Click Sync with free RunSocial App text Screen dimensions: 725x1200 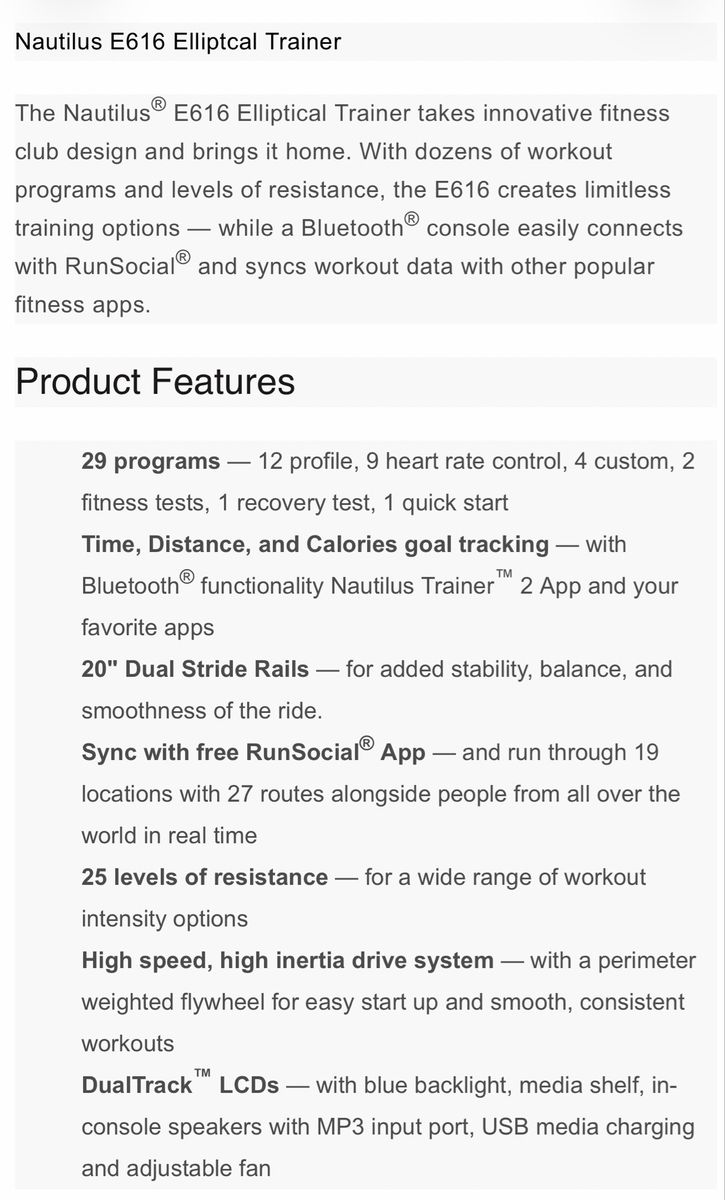tap(254, 751)
